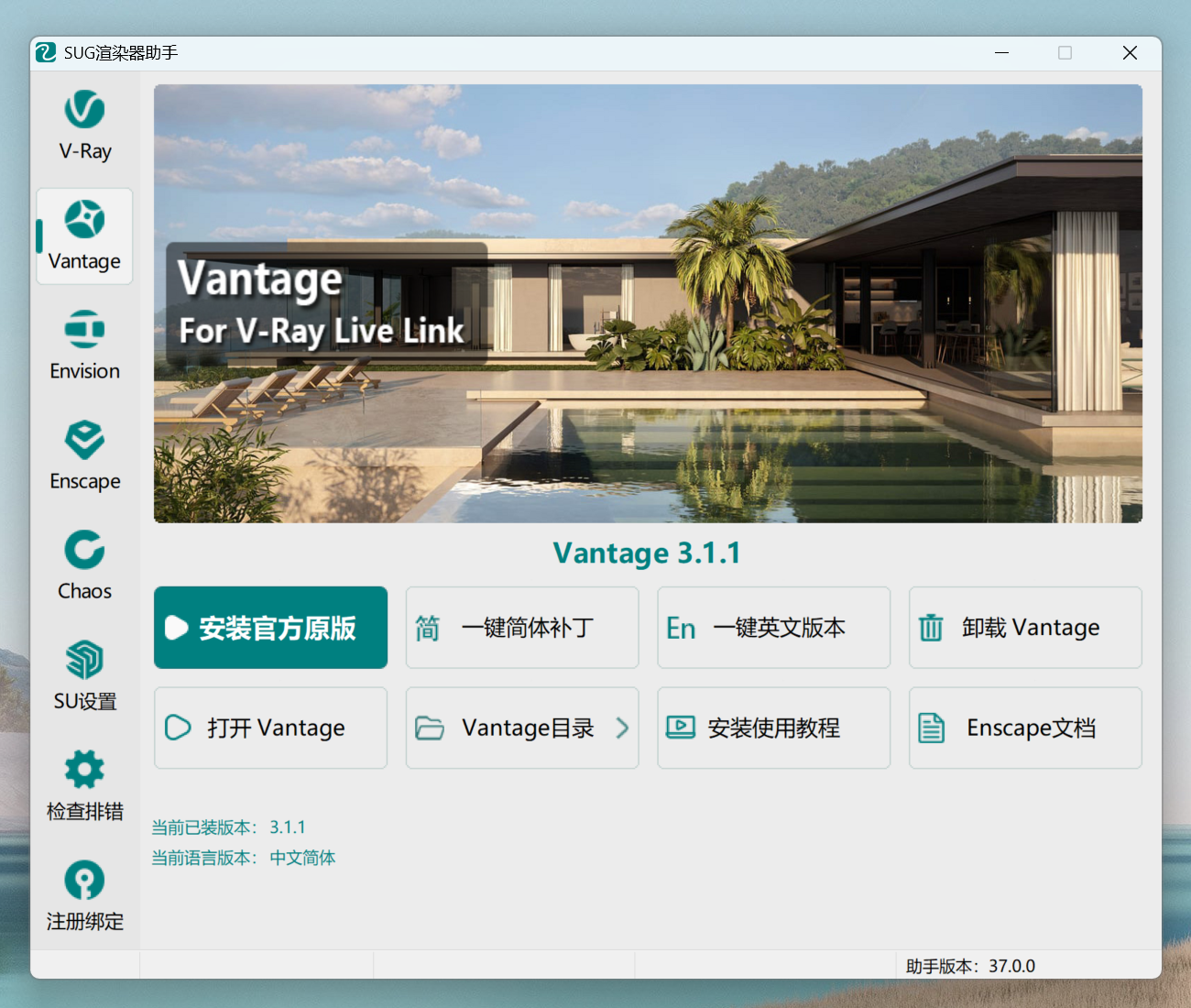
Task: Click the folder icon on Vantage目录
Action: (x=429, y=728)
